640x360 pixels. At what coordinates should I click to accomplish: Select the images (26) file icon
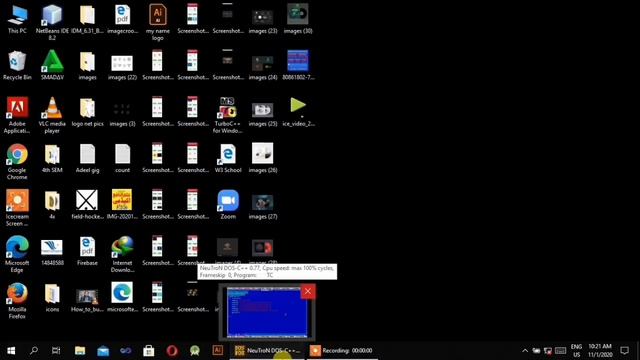tap(263, 158)
